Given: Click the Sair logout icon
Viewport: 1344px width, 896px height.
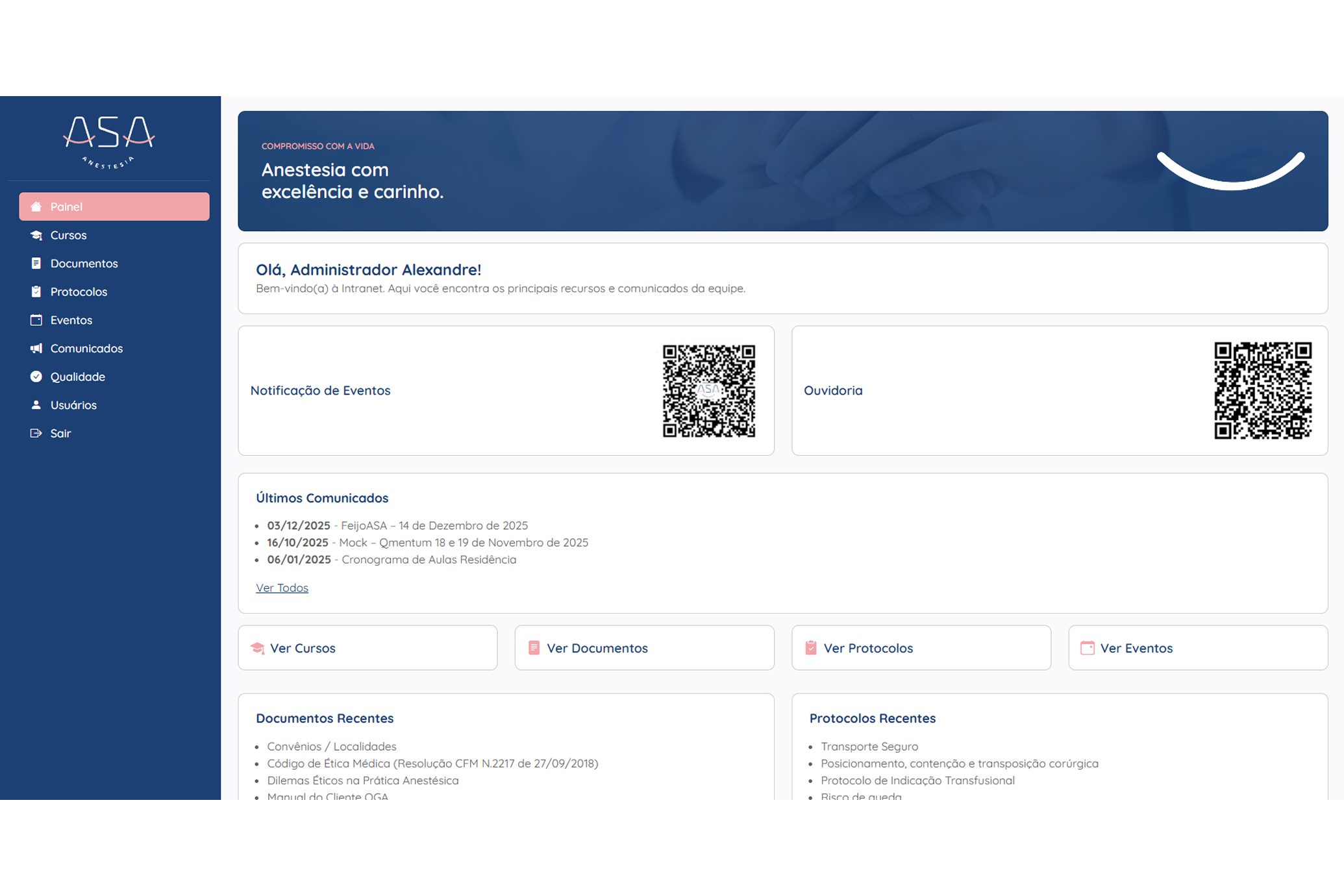Looking at the screenshot, I should pos(36,433).
